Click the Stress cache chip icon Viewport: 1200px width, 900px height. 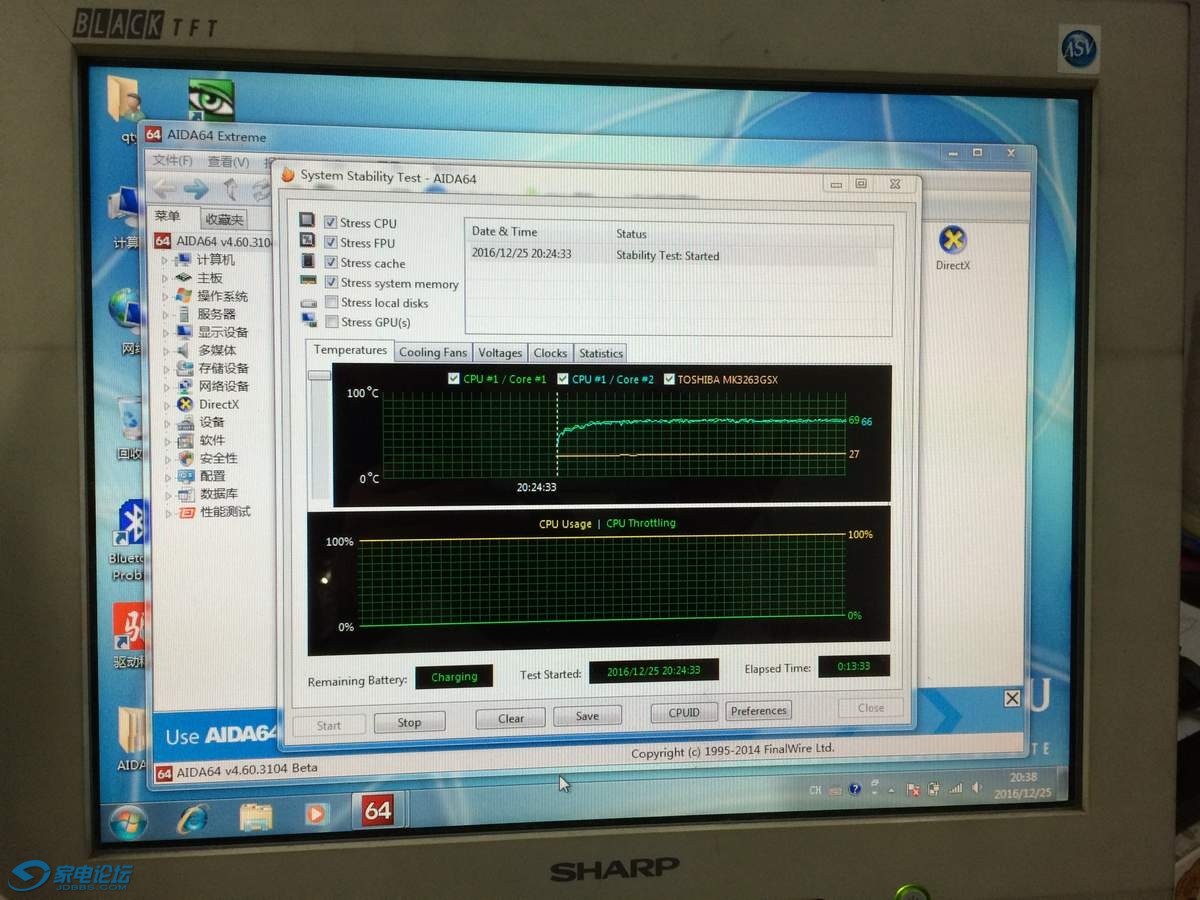coord(307,261)
